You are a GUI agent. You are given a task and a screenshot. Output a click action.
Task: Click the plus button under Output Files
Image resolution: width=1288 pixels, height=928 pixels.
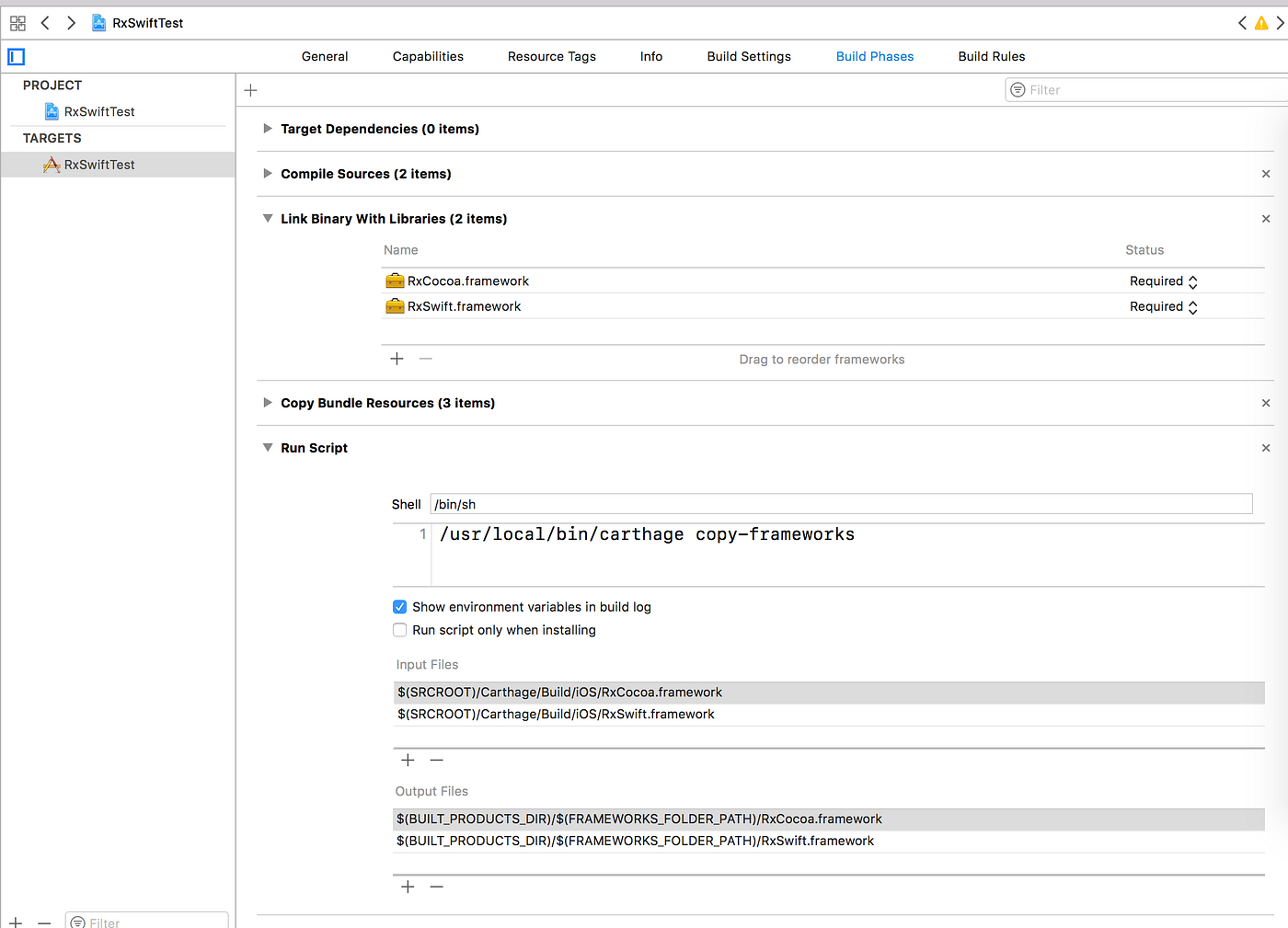click(408, 886)
